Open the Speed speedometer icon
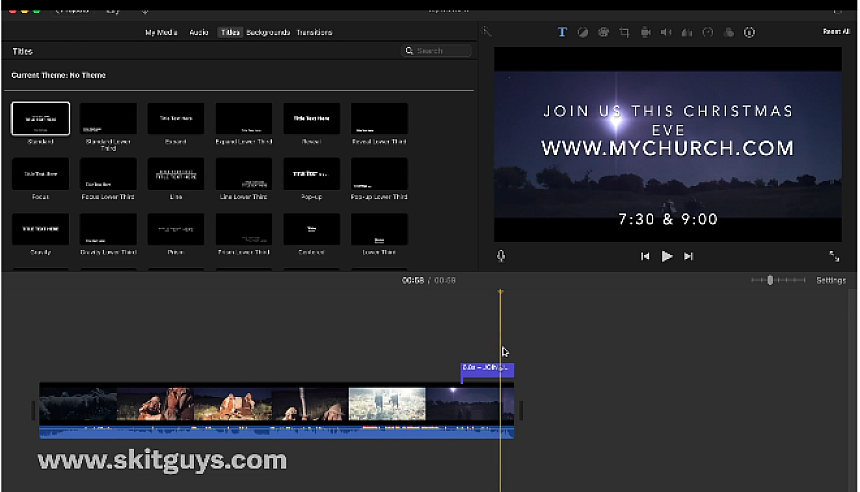 tap(708, 32)
